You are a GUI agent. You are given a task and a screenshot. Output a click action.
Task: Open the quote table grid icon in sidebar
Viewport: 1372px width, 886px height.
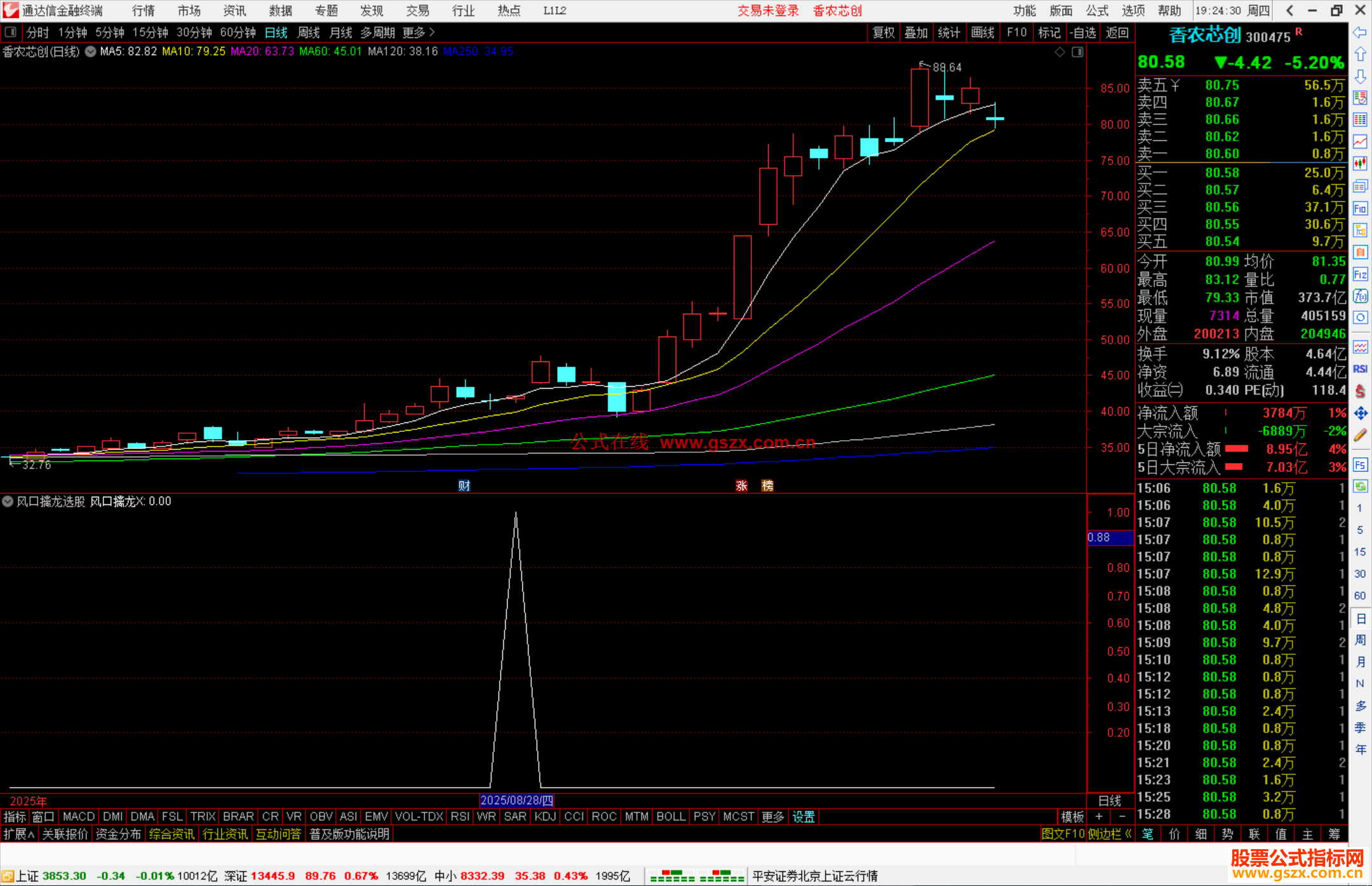(x=1360, y=120)
